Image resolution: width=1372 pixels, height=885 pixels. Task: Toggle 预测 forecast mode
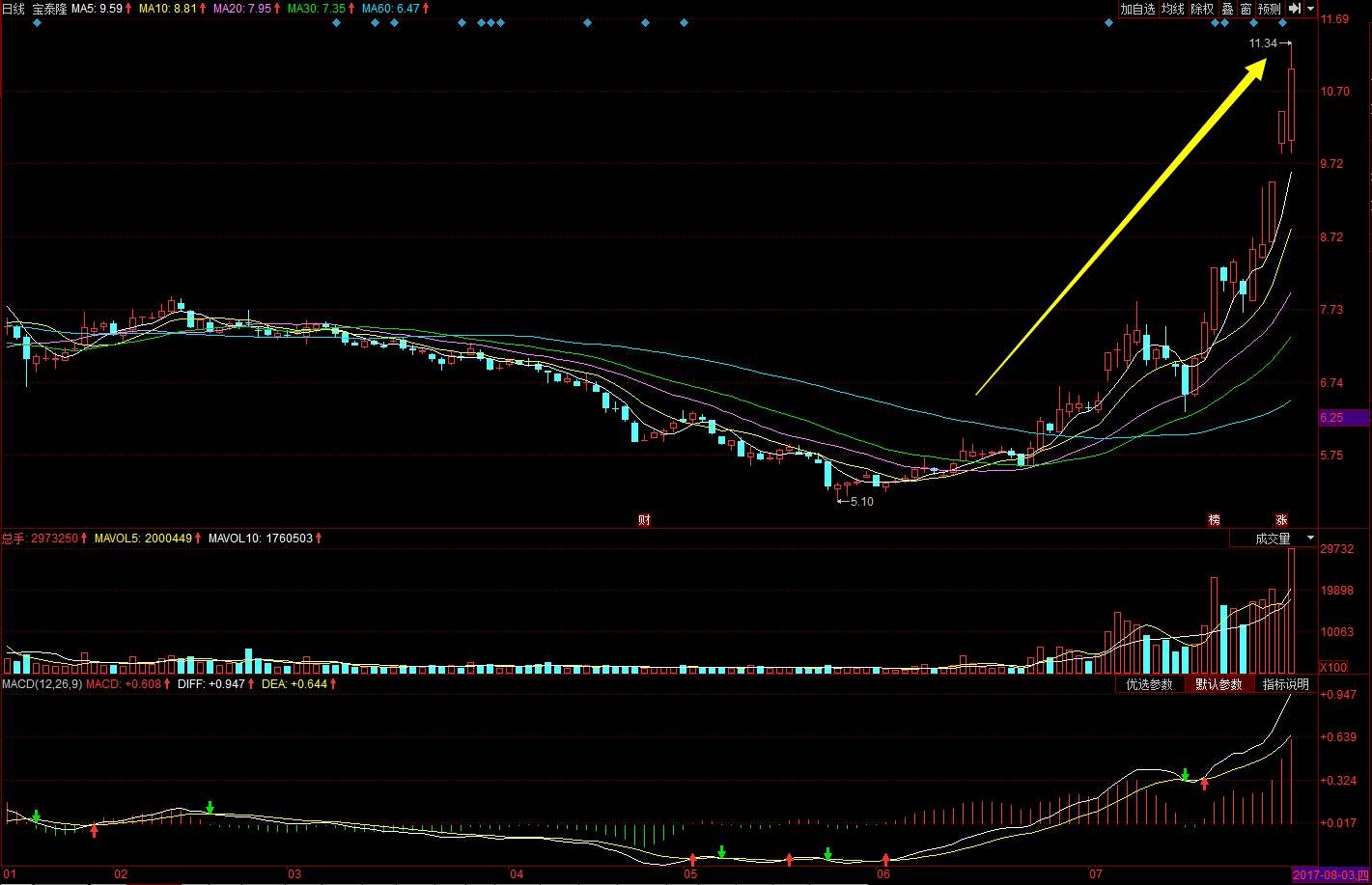click(1270, 9)
